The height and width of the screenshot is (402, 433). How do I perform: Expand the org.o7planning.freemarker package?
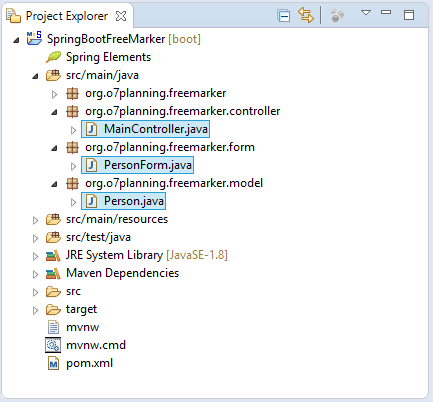(x=54, y=94)
